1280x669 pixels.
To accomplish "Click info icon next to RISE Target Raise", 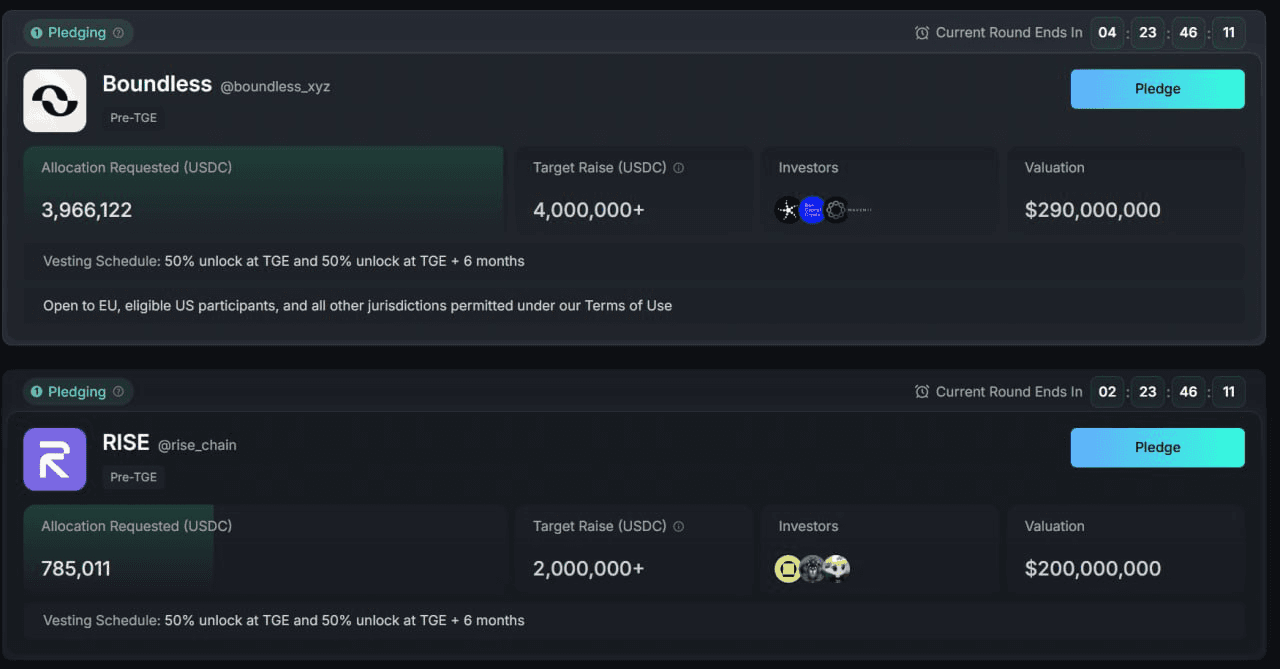I will pyautogui.click(x=679, y=527).
